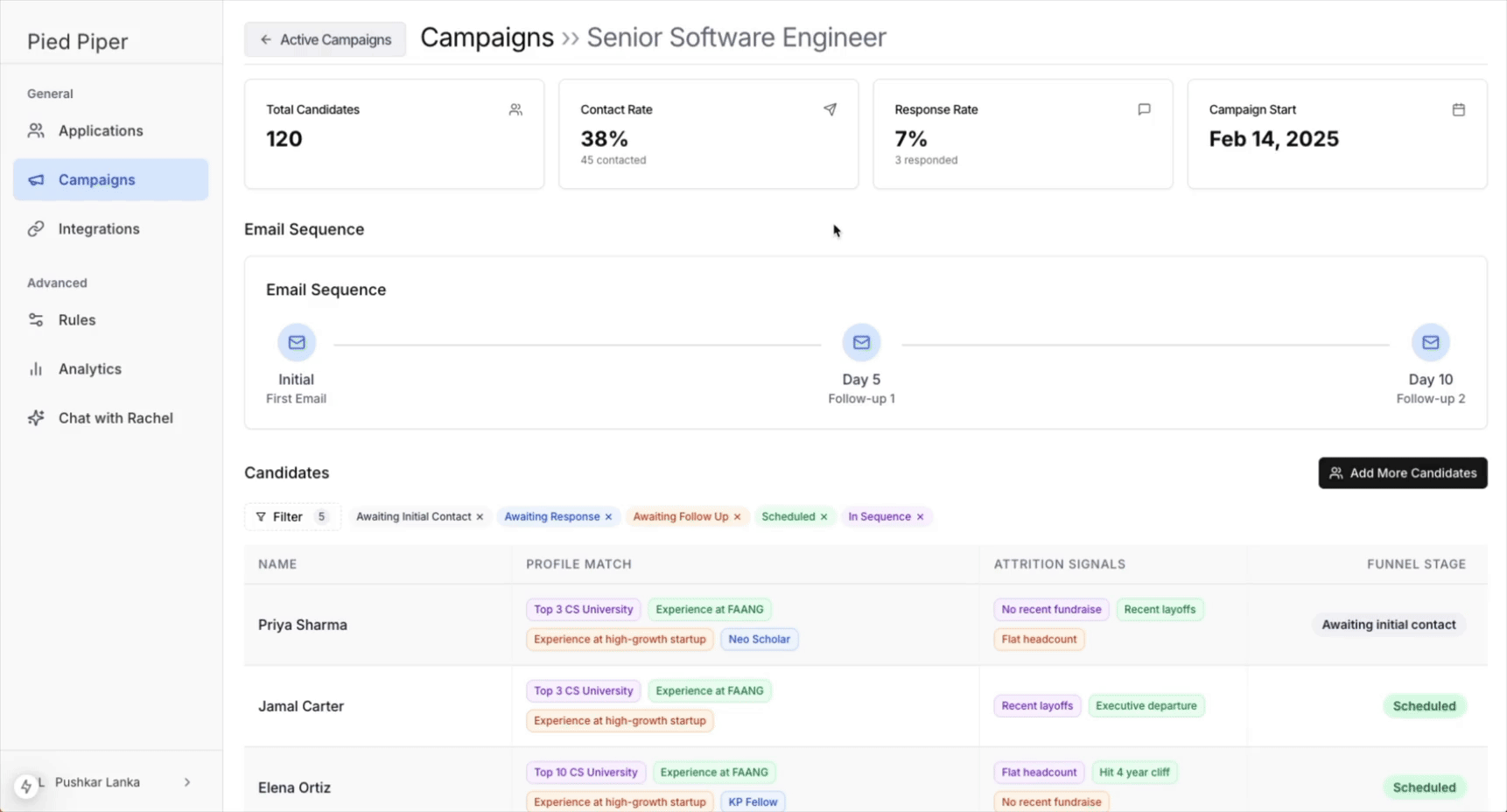Click Jamal Carter's Scheduled funnel stage badge
The width and height of the screenshot is (1507, 812).
(x=1424, y=706)
